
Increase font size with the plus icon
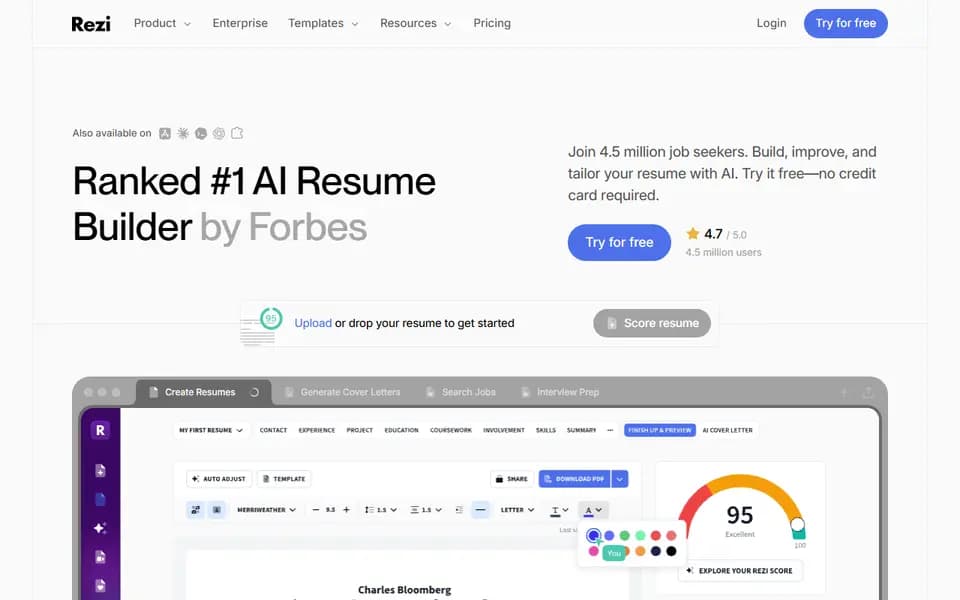(x=346, y=509)
